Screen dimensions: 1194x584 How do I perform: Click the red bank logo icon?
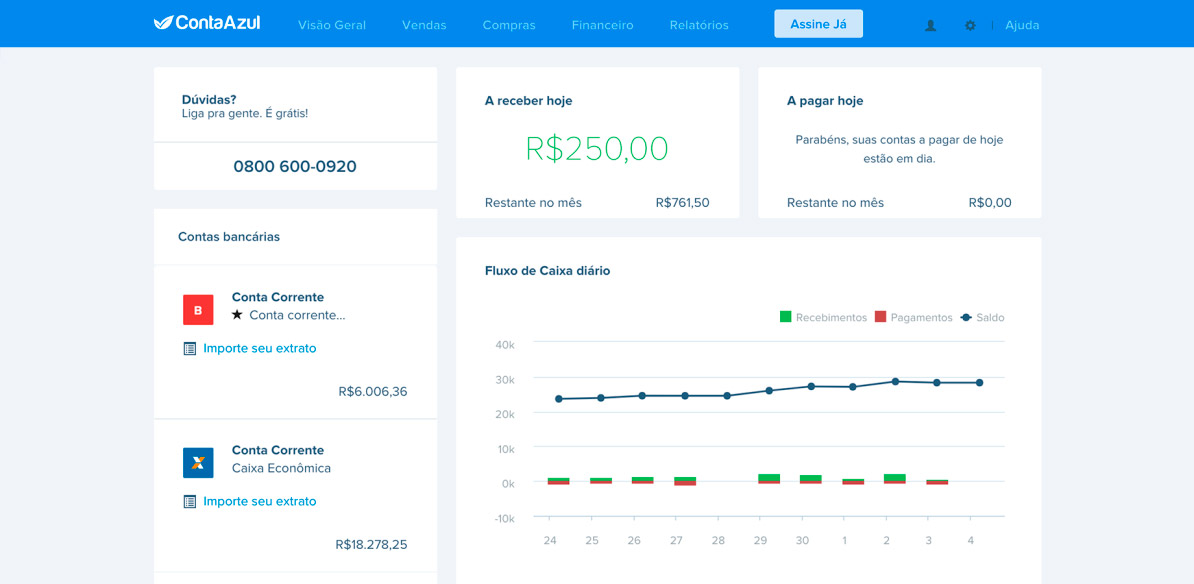[198, 310]
